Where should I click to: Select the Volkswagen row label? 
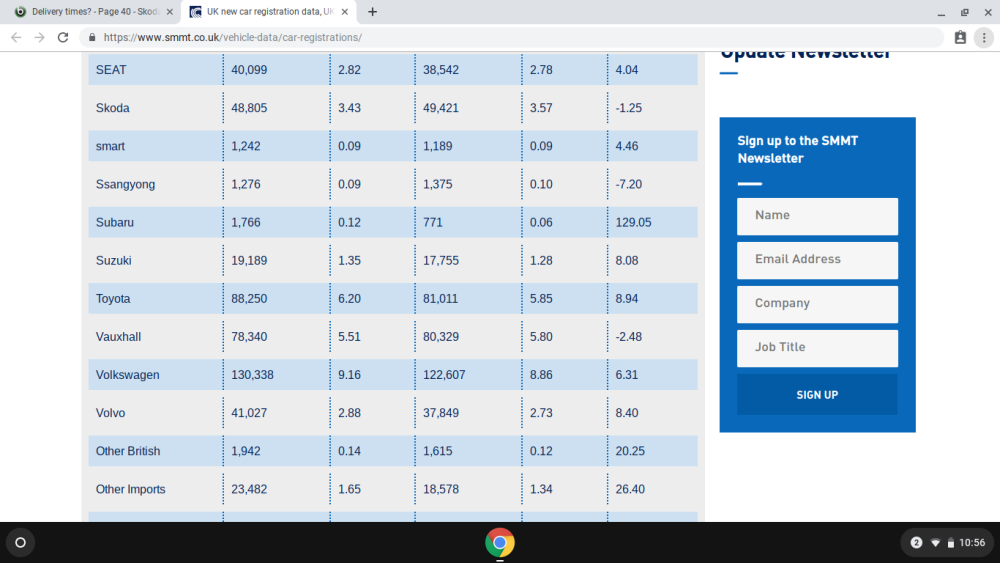pyautogui.click(x=128, y=375)
